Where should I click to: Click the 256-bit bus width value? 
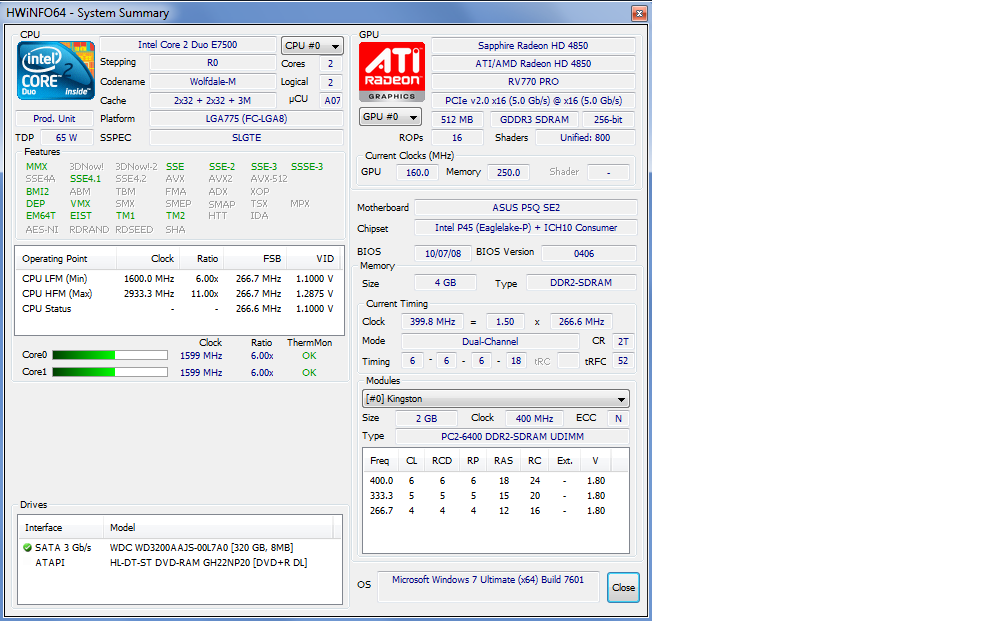(608, 120)
